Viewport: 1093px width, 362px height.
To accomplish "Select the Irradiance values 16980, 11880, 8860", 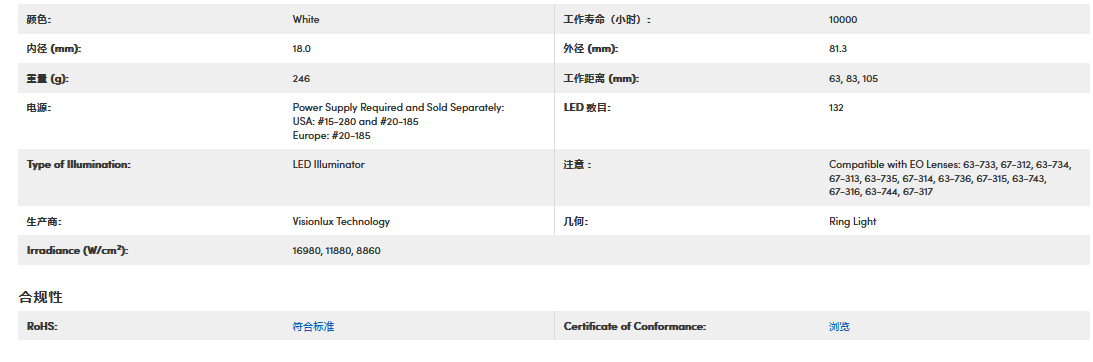I will [337, 250].
